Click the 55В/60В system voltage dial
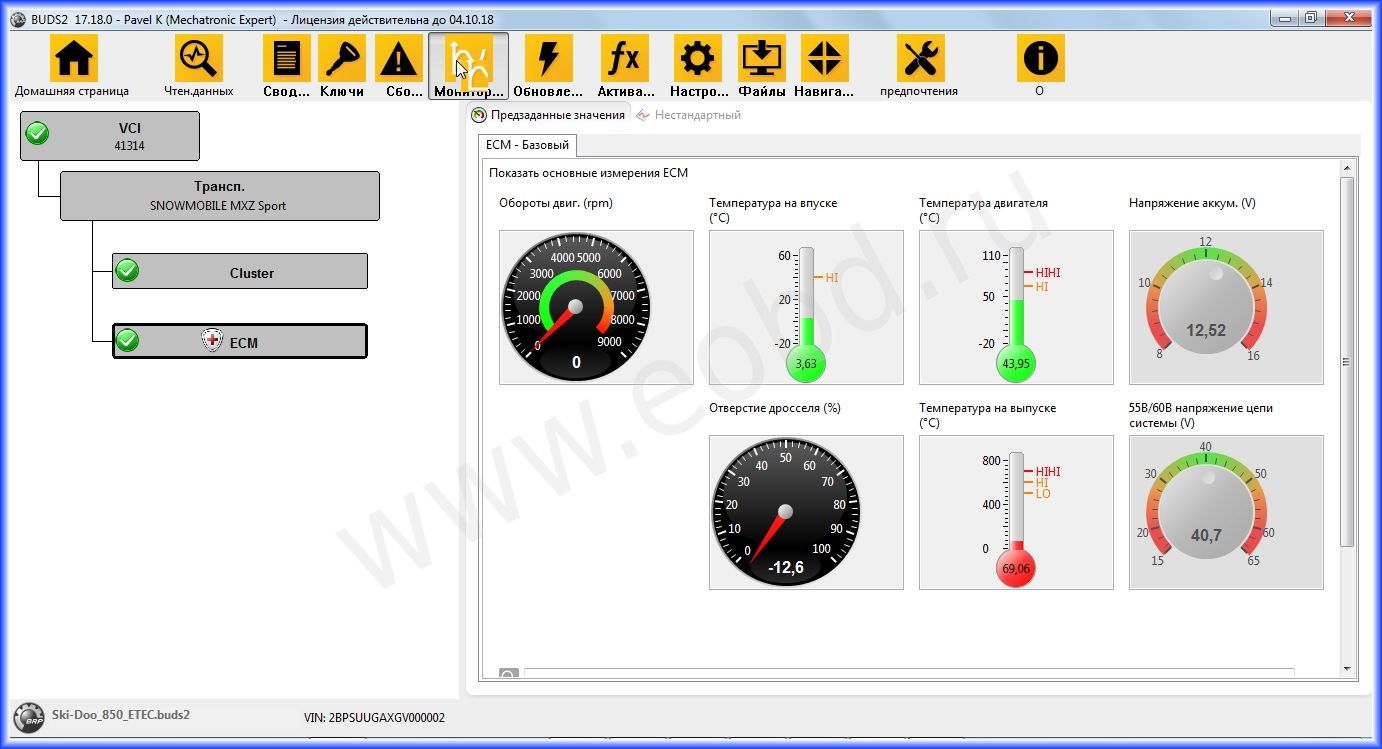1382x749 pixels. (x=1226, y=512)
